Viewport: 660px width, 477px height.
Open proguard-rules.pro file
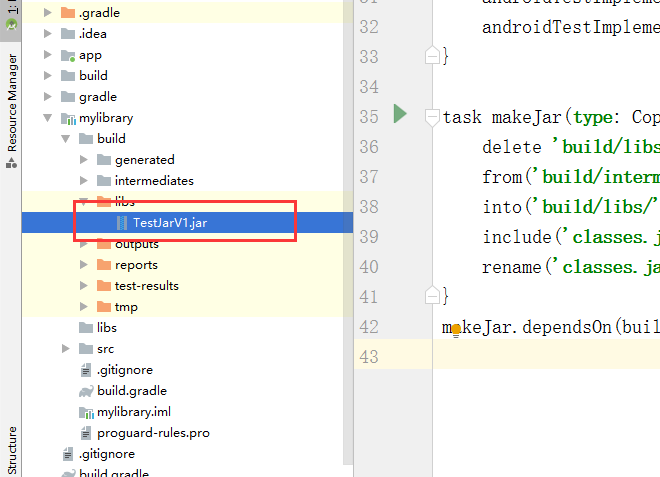[153, 433]
